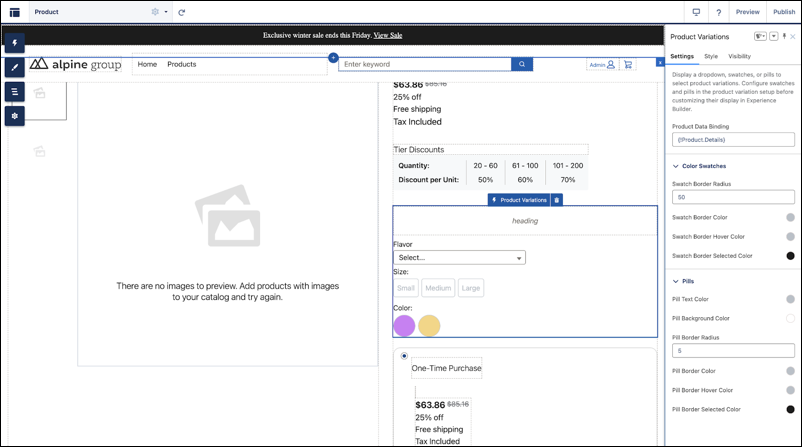Select the One-Time Purchase radio button
This screenshot has height=447, width=802.
(404, 356)
